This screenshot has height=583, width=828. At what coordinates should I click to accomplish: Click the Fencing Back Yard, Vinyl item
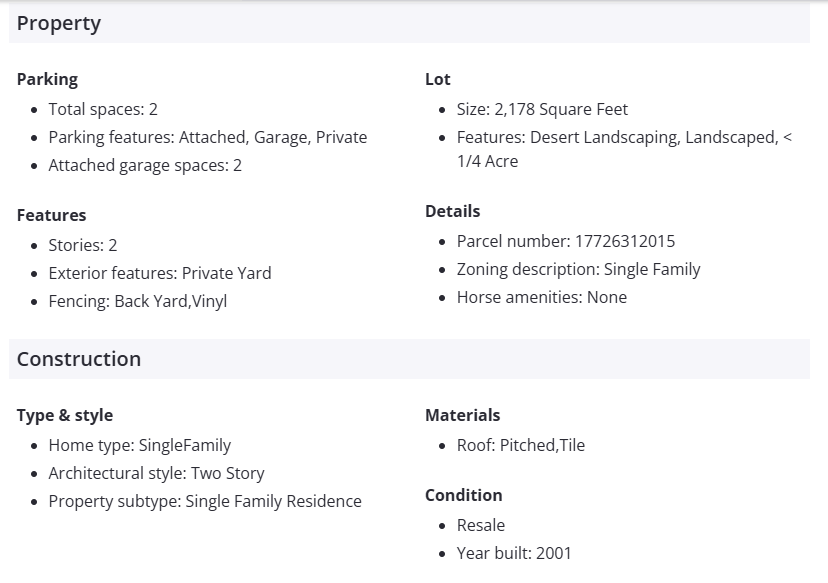138,301
